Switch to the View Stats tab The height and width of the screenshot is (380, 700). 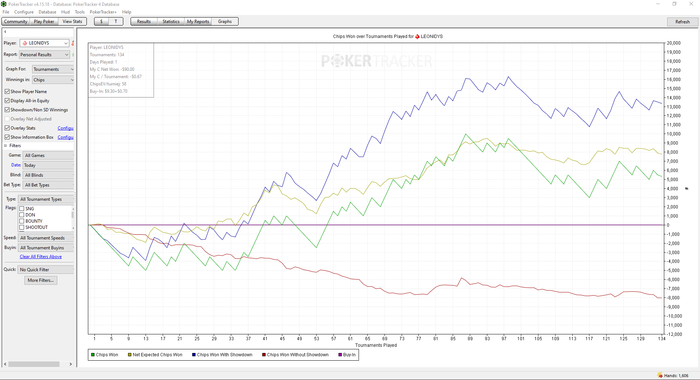point(72,21)
